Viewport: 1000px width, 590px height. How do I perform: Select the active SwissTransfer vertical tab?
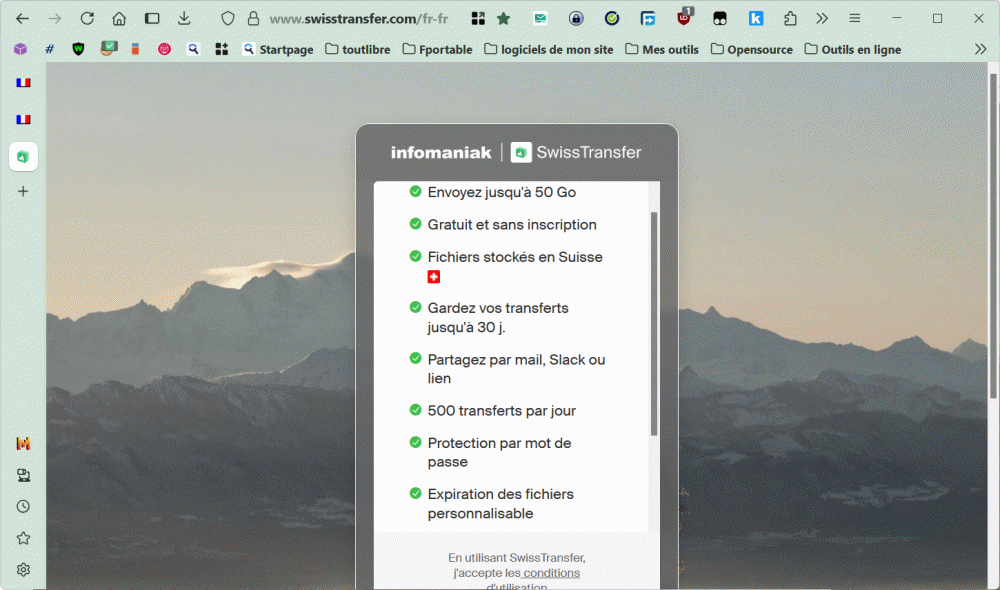[x=23, y=156]
